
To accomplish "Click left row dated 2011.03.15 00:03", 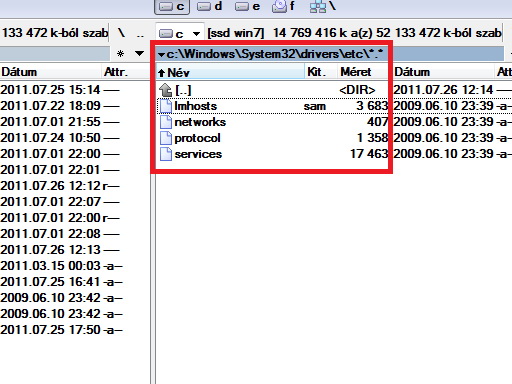I will point(61,266).
